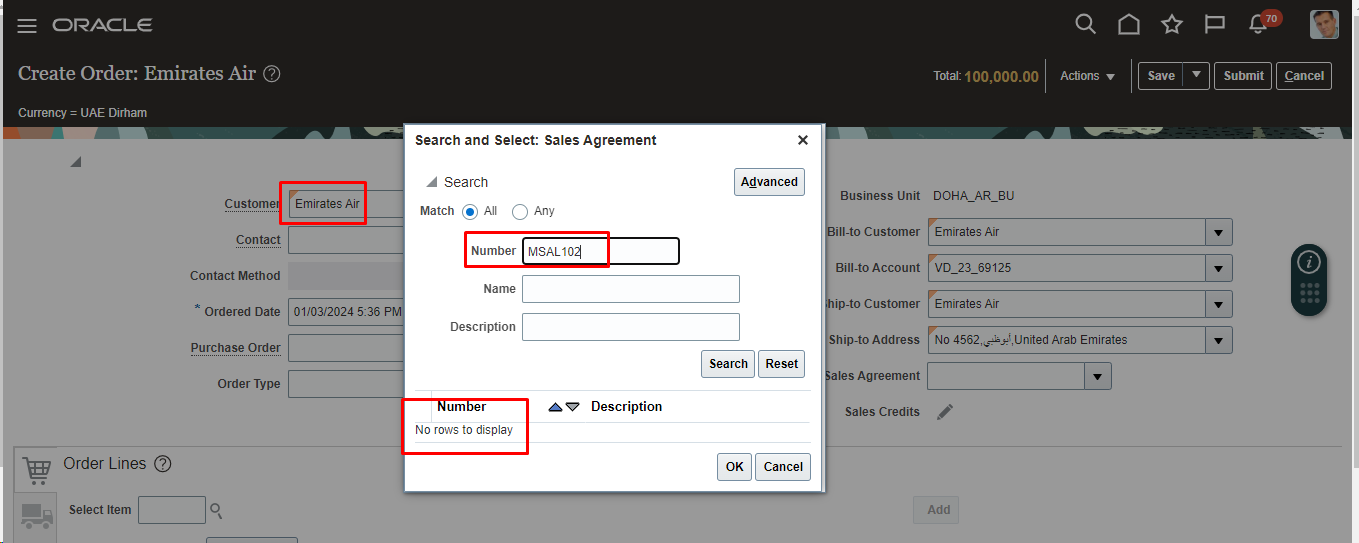Click help icon beside Create Order title
Image resolution: width=1359 pixels, height=543 pixels.
coord(272,74)
